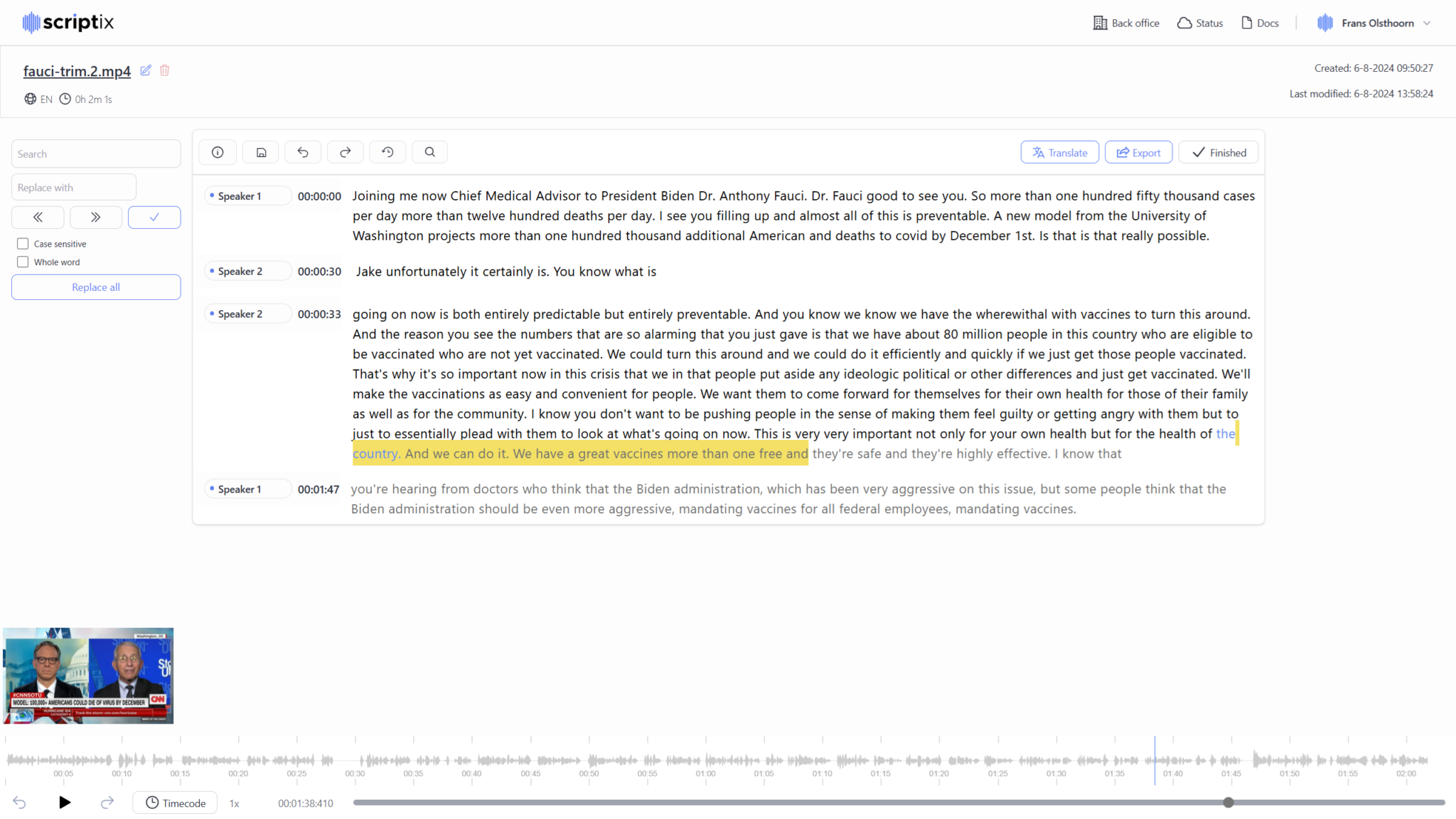Open the 1x playback speed selector
The image size is (1456, 819).
234,803
